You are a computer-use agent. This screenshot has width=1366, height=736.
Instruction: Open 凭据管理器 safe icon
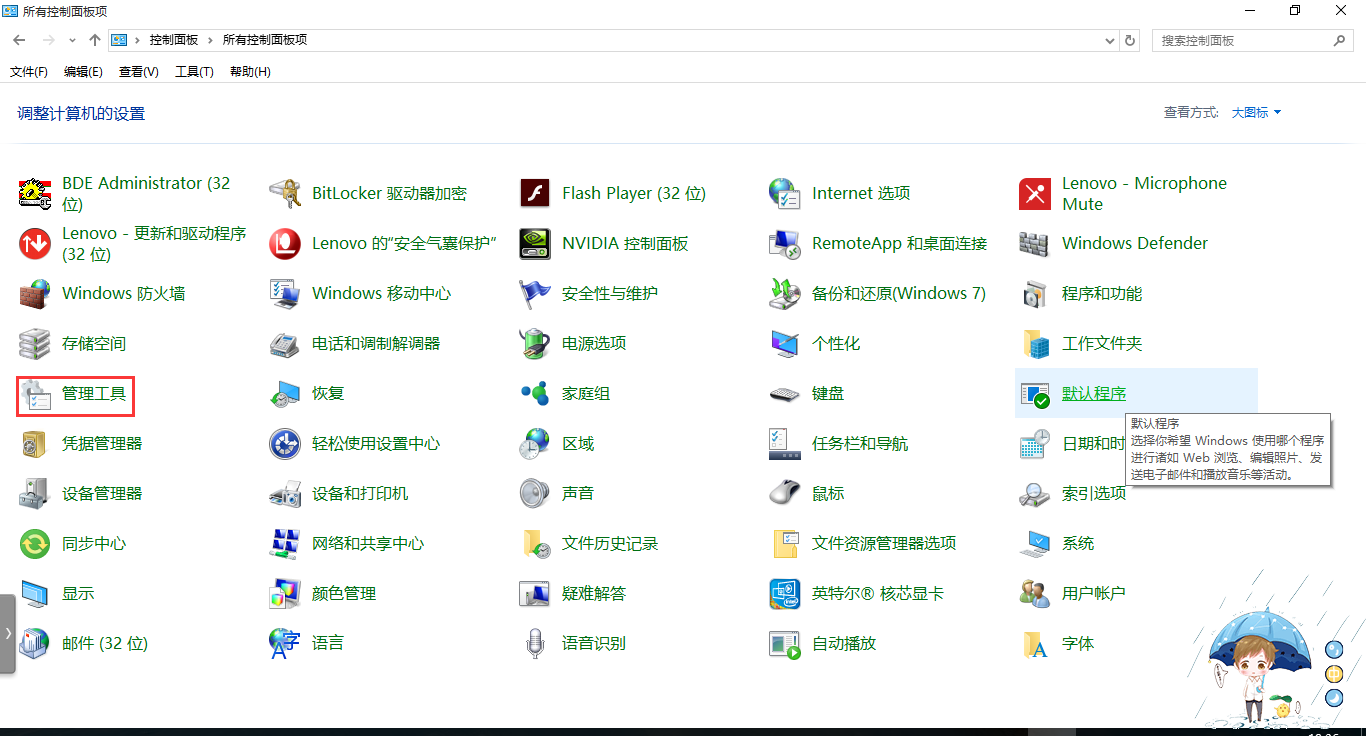pos(35,443)
